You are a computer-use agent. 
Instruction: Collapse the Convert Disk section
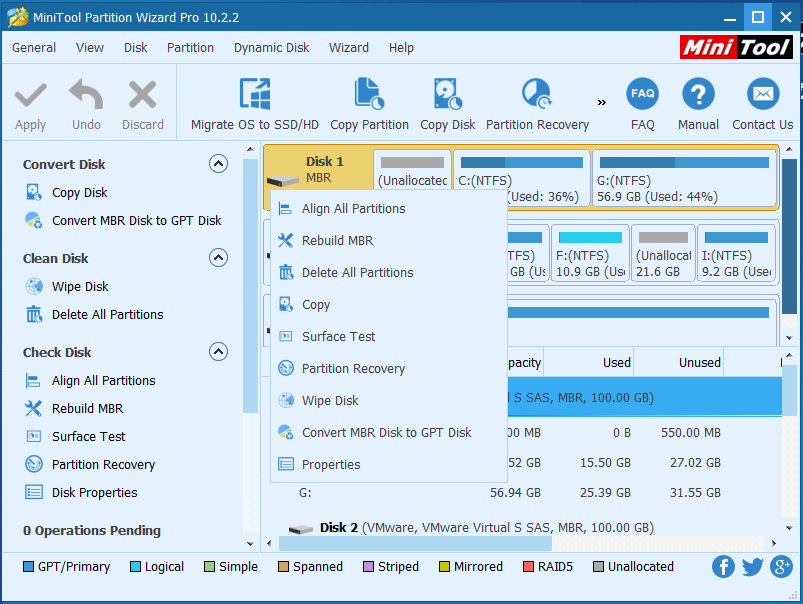pyautogui.click(x=218, y=164)
